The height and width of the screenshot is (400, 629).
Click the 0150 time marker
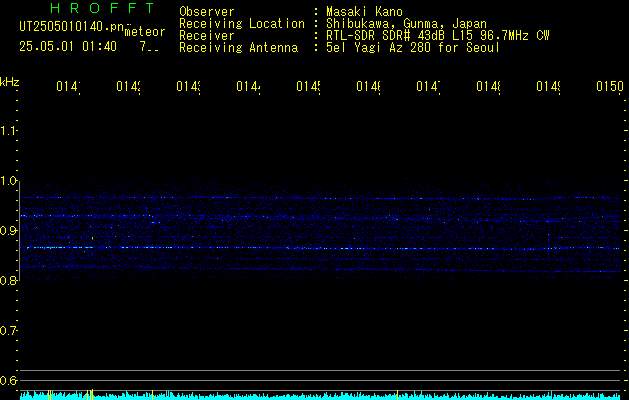point(610,86)
